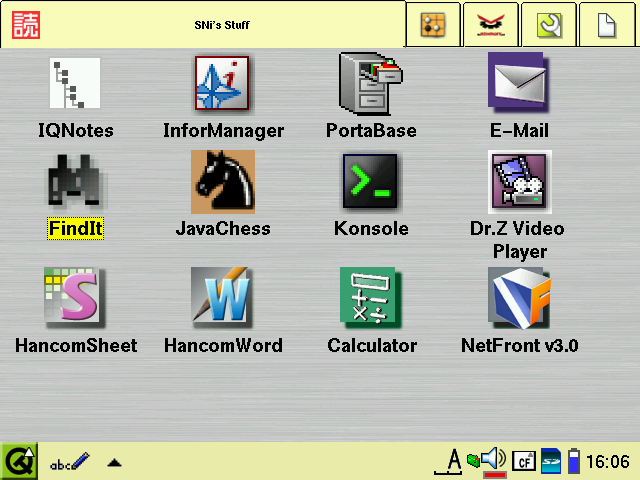Launch the NetFront v3.0 browser icon

520,298
